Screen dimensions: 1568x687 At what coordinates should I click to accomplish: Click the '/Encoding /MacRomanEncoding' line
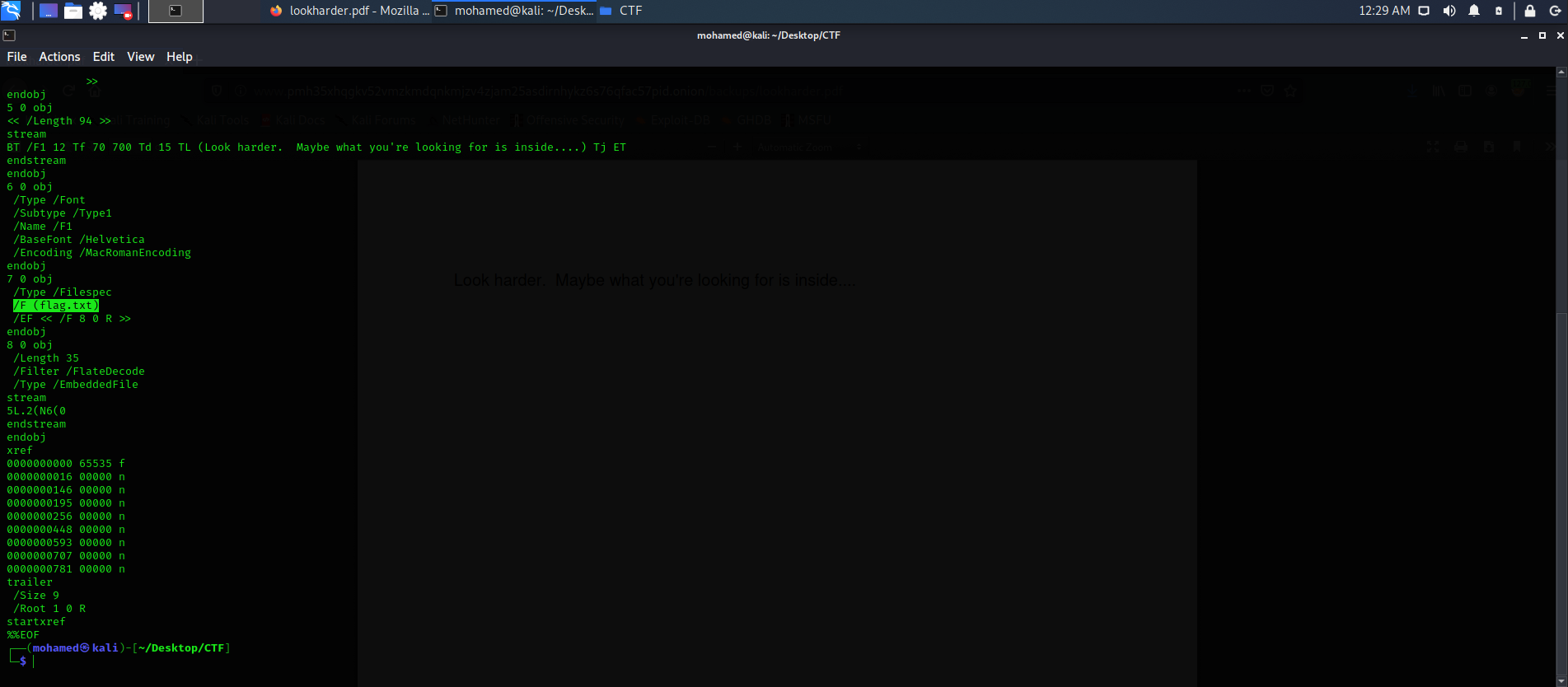(102, 253)
